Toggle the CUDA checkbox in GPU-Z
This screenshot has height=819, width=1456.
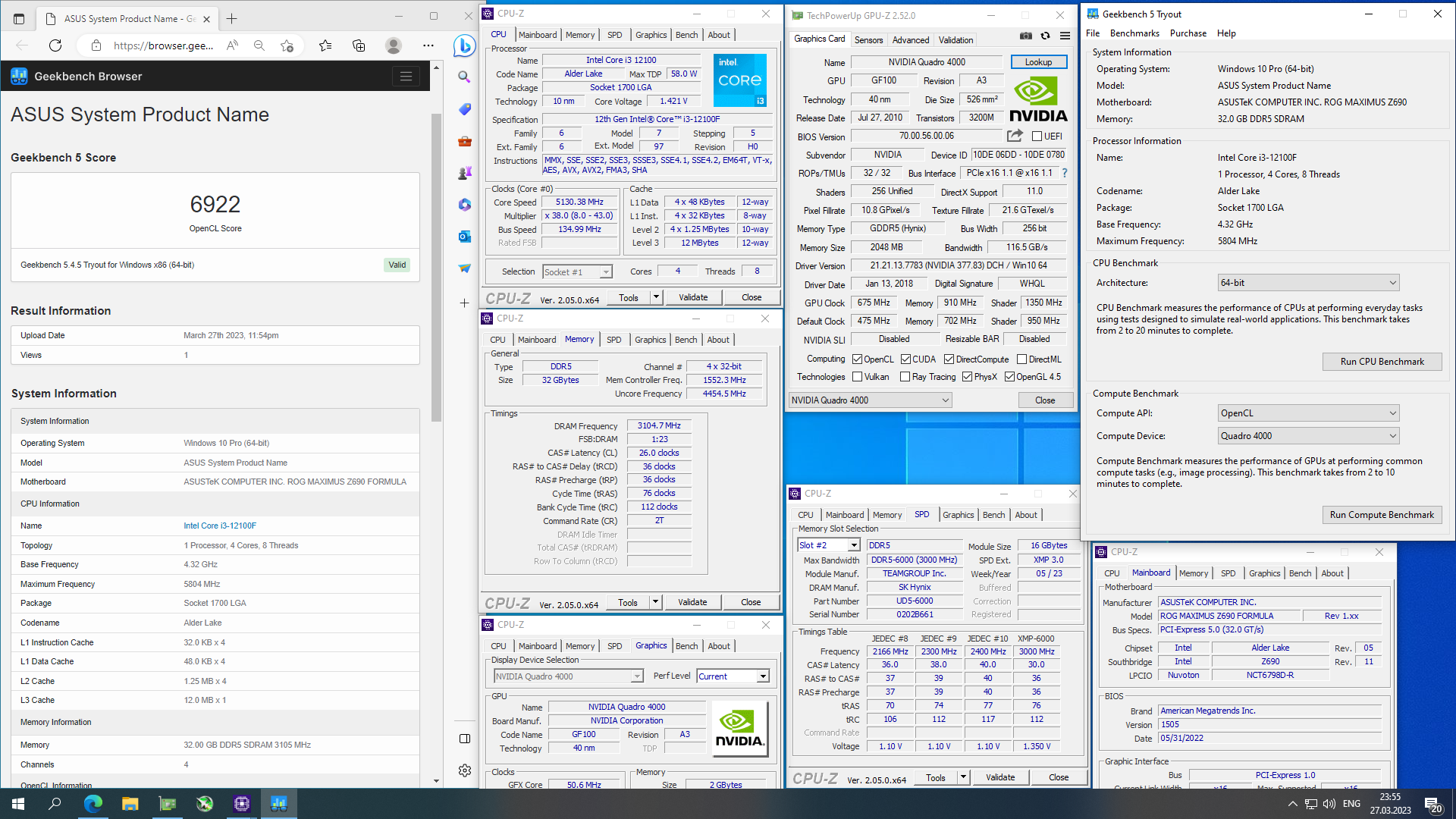[905, 359]
